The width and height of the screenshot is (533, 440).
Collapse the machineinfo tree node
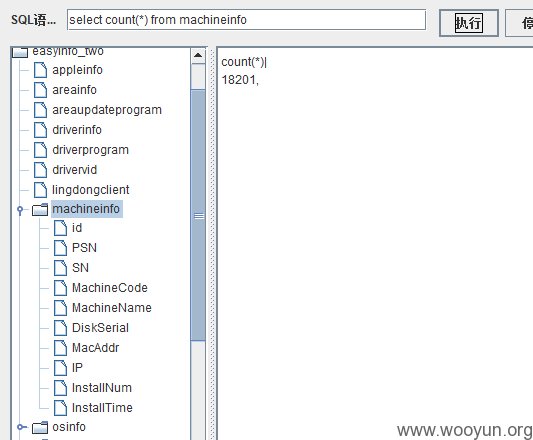pos(20,210)
